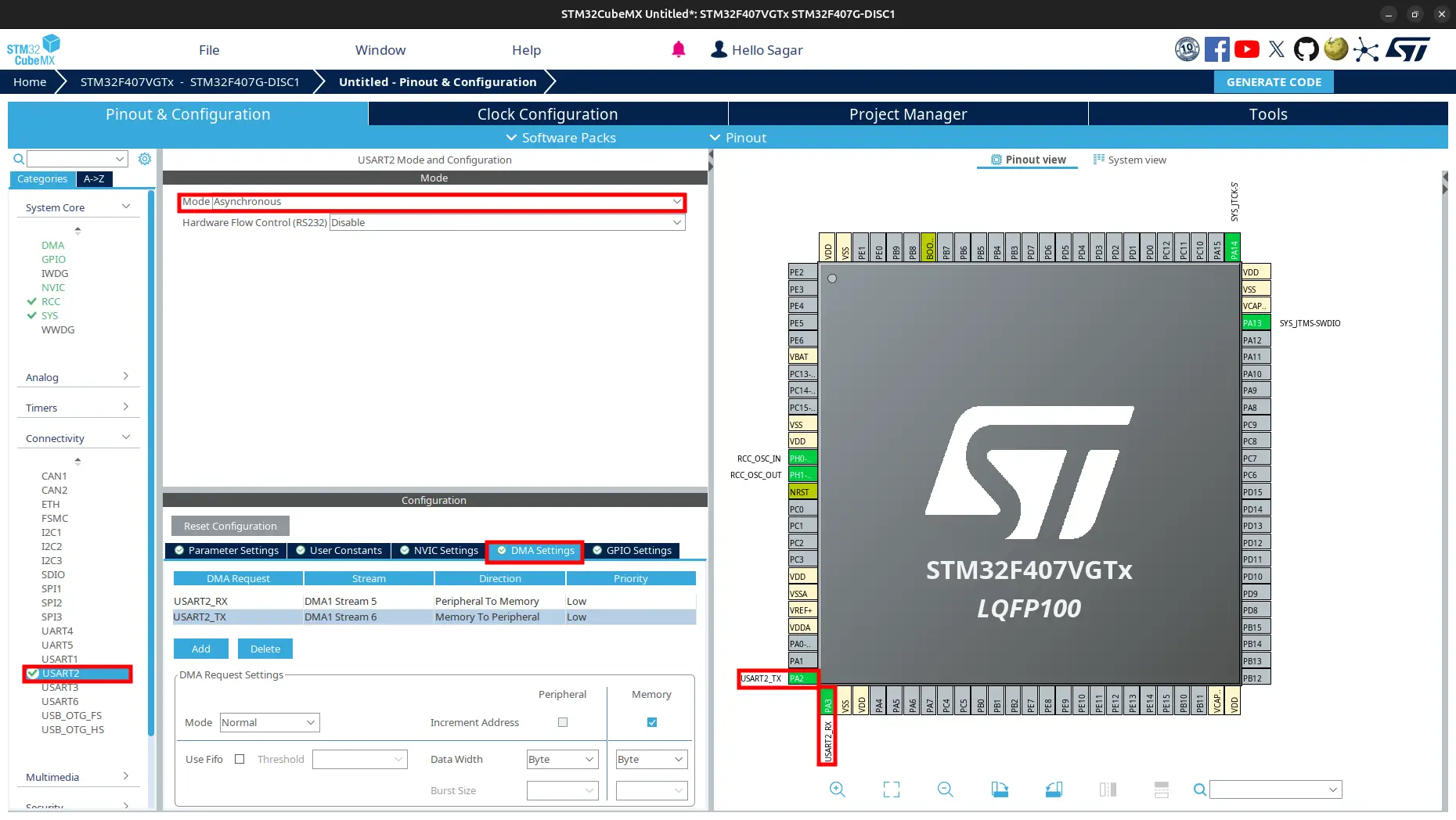Click the PH0 oscillator input pin
Viewport: 1456px width, 820px height.
coord(802,459)
